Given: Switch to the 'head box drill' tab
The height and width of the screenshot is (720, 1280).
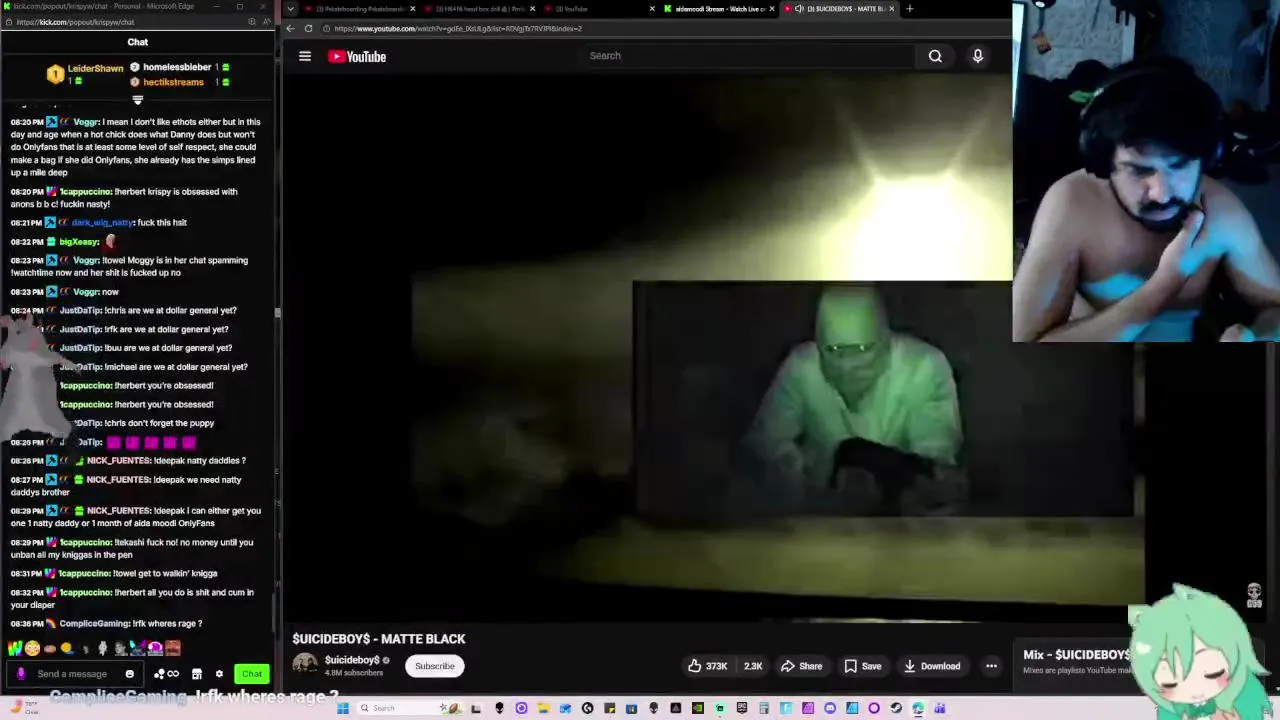Looking at the screenshot, I should pos(480,9).
